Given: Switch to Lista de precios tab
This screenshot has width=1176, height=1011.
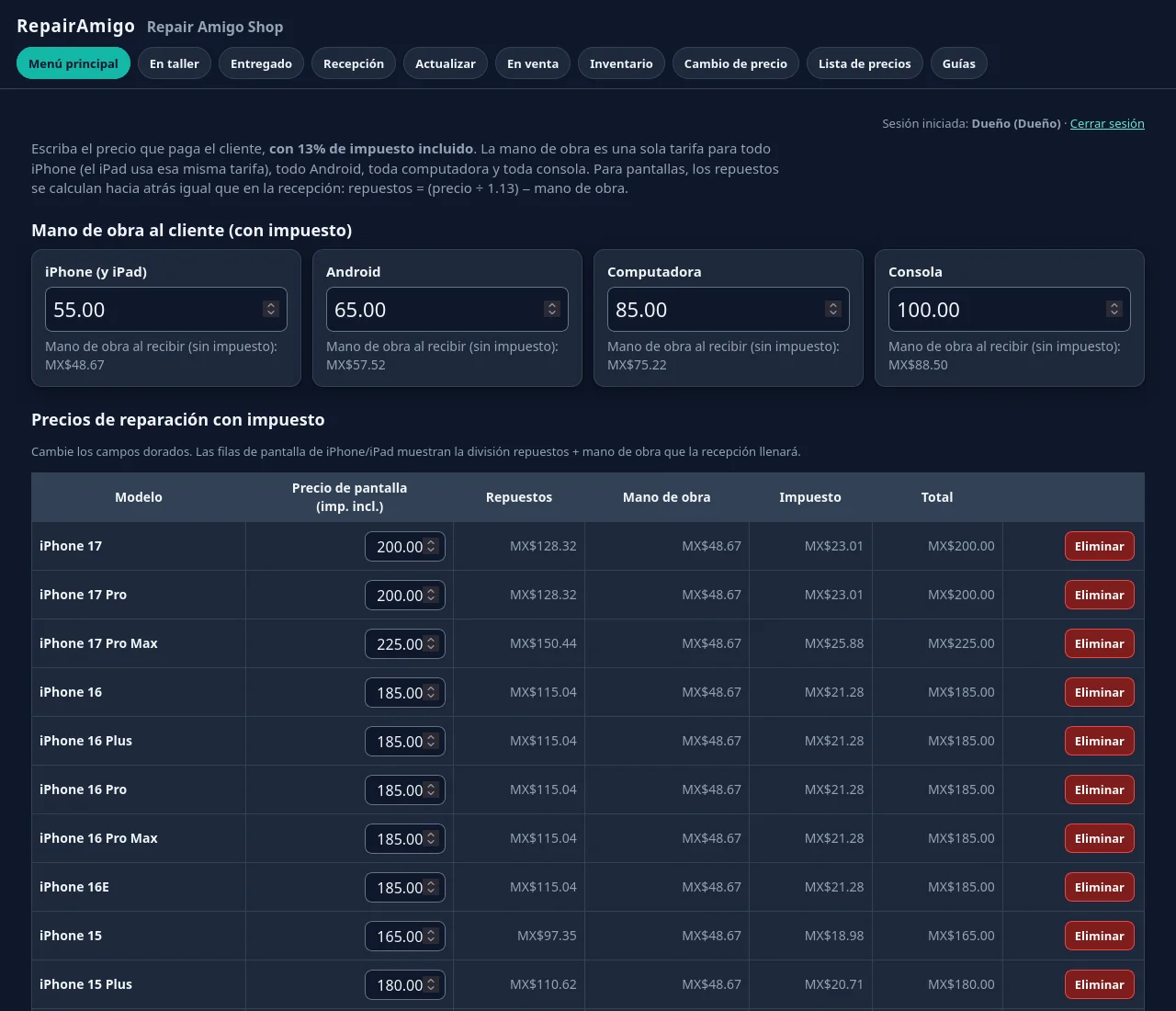Looking at the screenshot, I should [865, 63].
